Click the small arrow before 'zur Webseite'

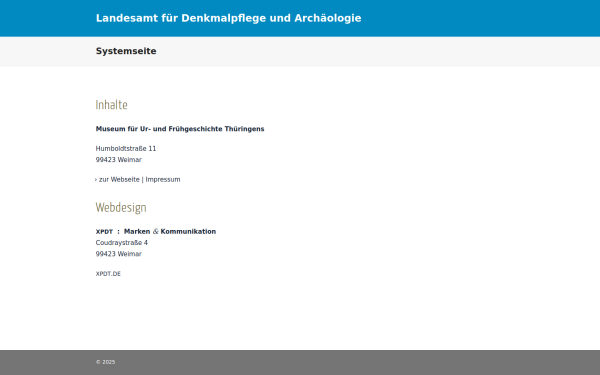pos(96,179)
